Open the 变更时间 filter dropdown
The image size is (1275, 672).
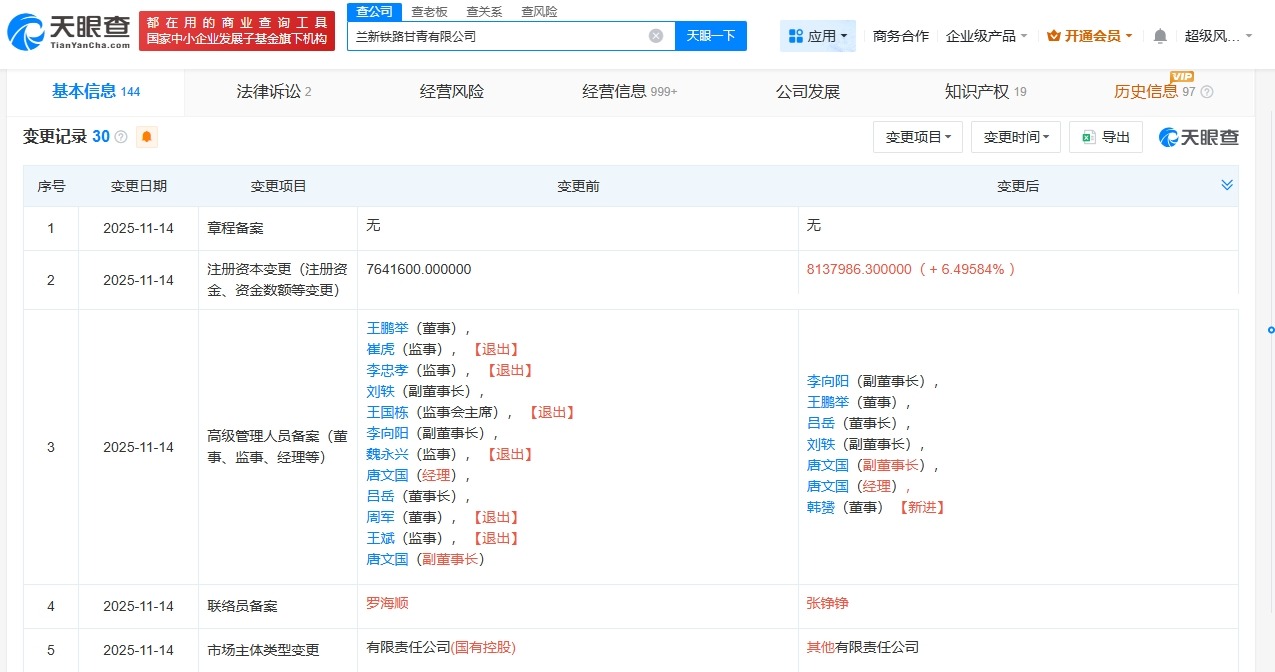click(x=1016, y=136)
